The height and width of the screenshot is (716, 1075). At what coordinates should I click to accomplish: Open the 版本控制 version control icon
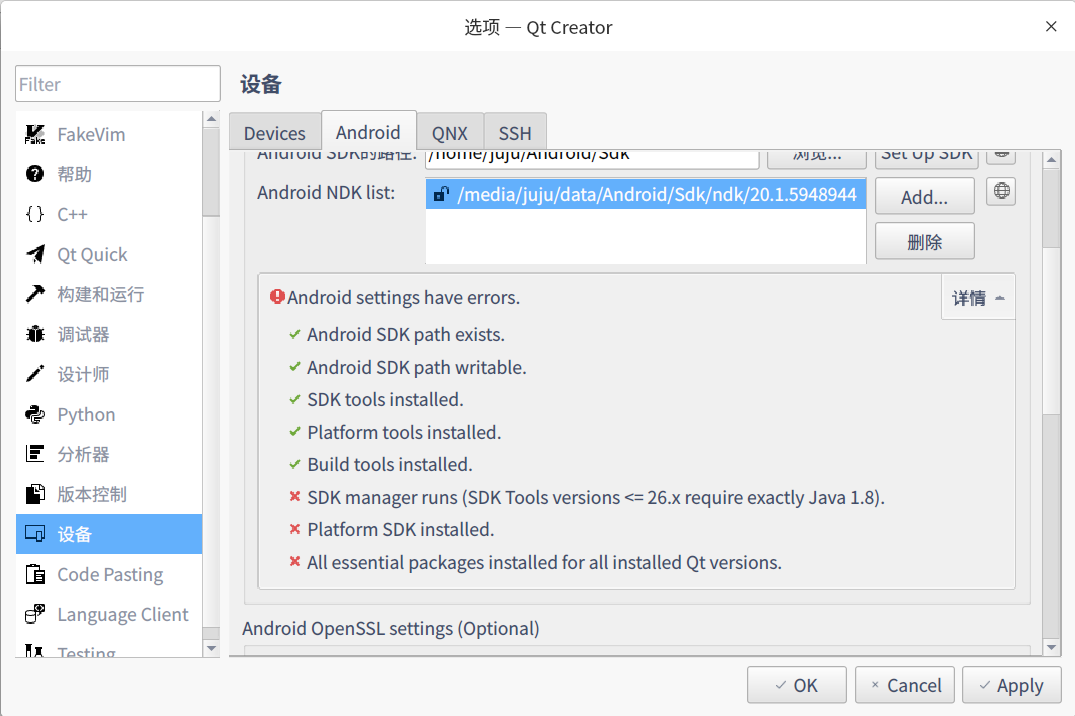coord(35,494)
